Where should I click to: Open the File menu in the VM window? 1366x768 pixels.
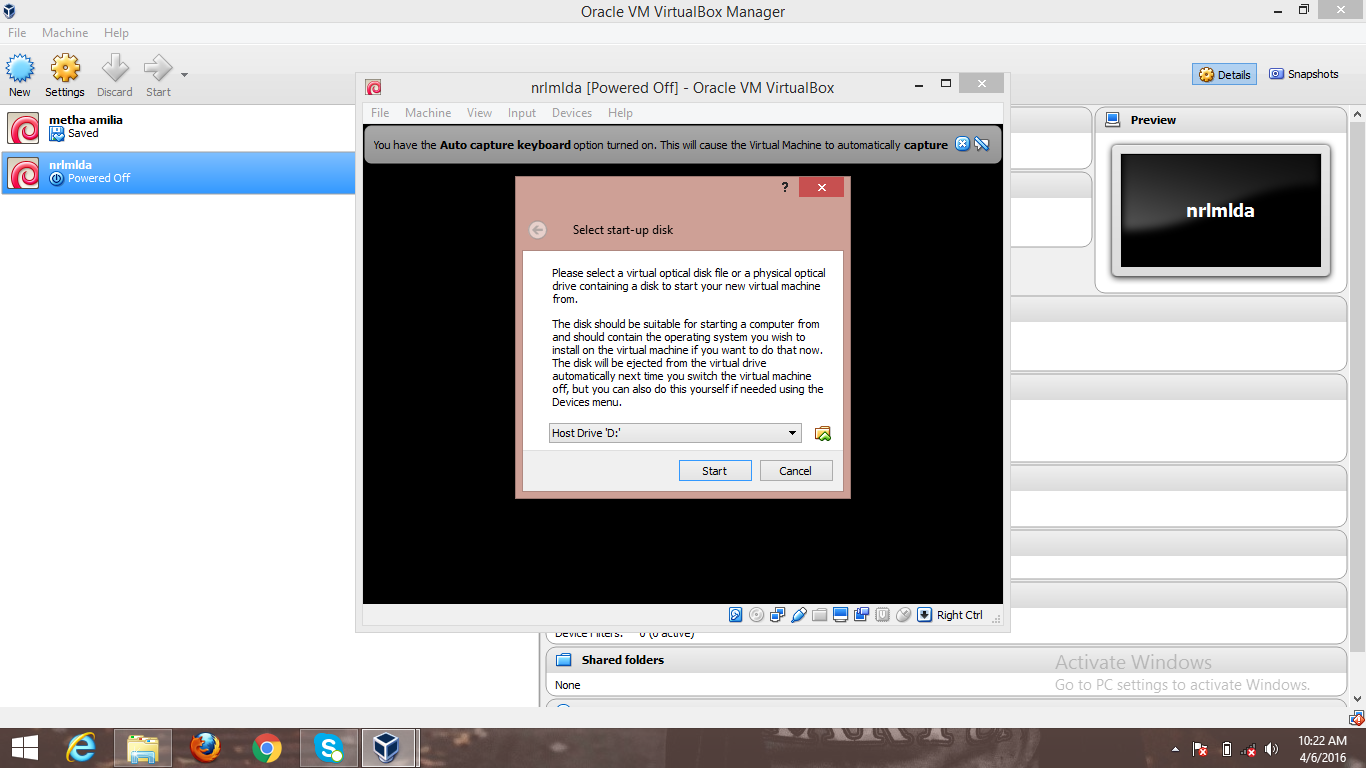tap(380, 113)
